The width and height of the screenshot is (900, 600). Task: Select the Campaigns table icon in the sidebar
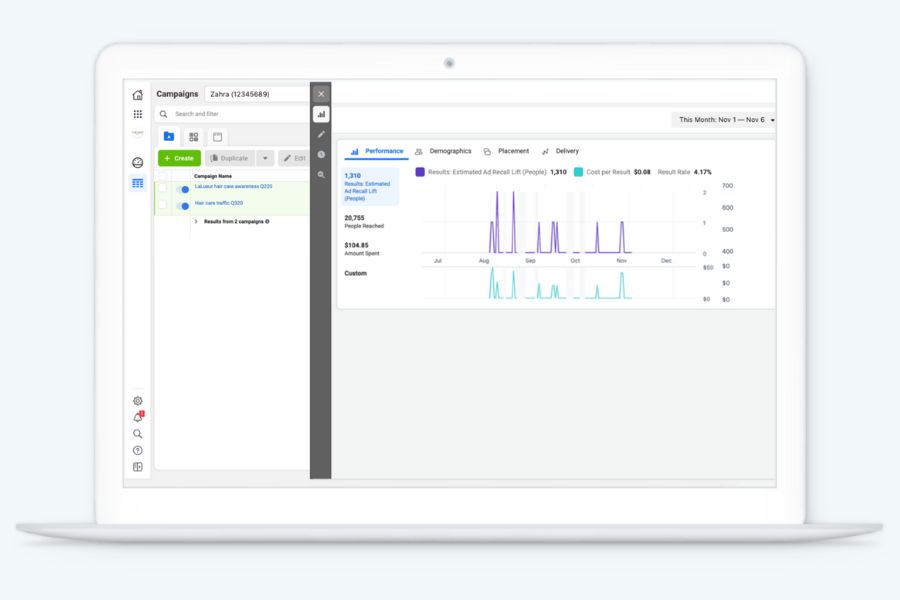click(x=138, y=183)
